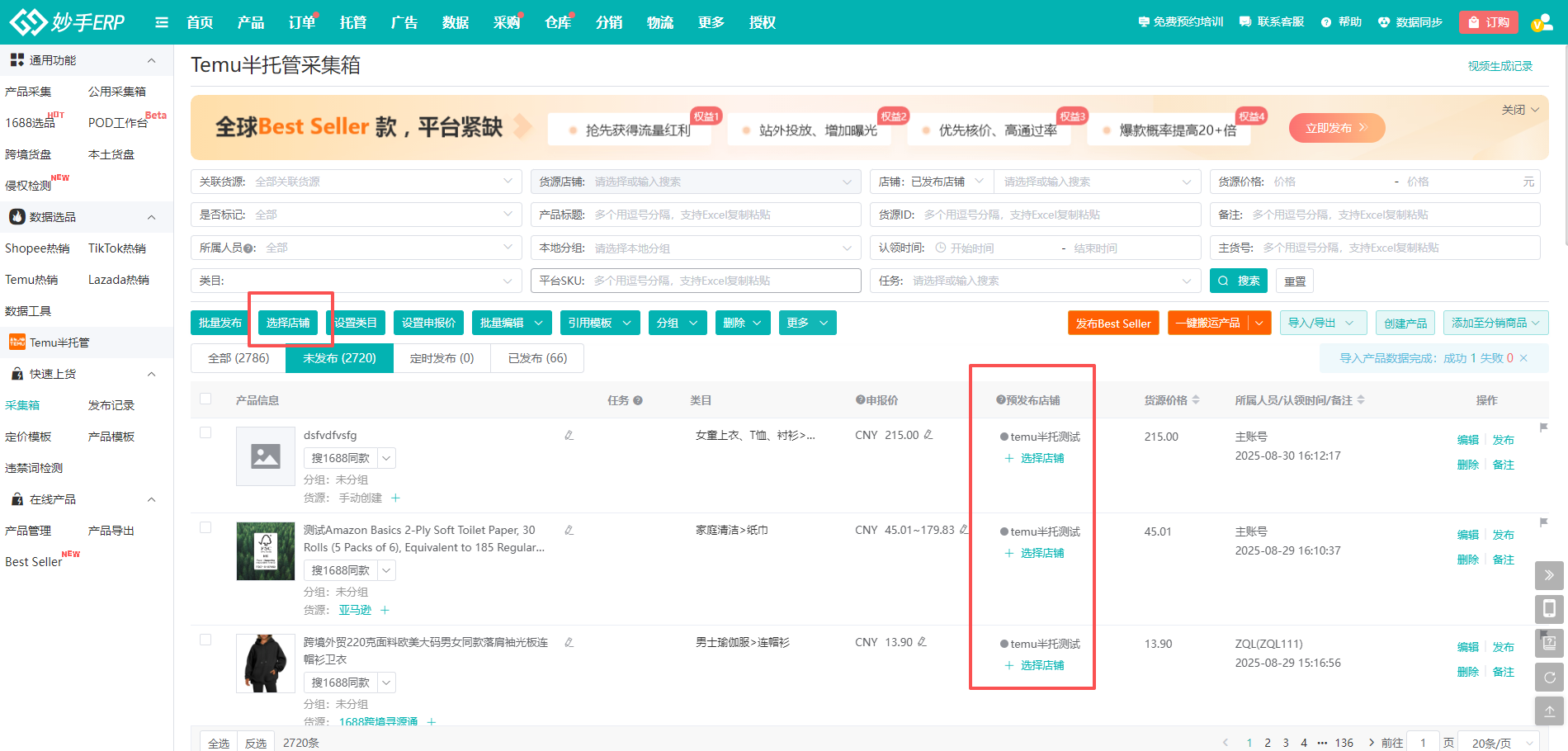Click edit pencil icon next to dsfvdfvsfg title
Screen dimensions: 1568x751
coord(569,435)
